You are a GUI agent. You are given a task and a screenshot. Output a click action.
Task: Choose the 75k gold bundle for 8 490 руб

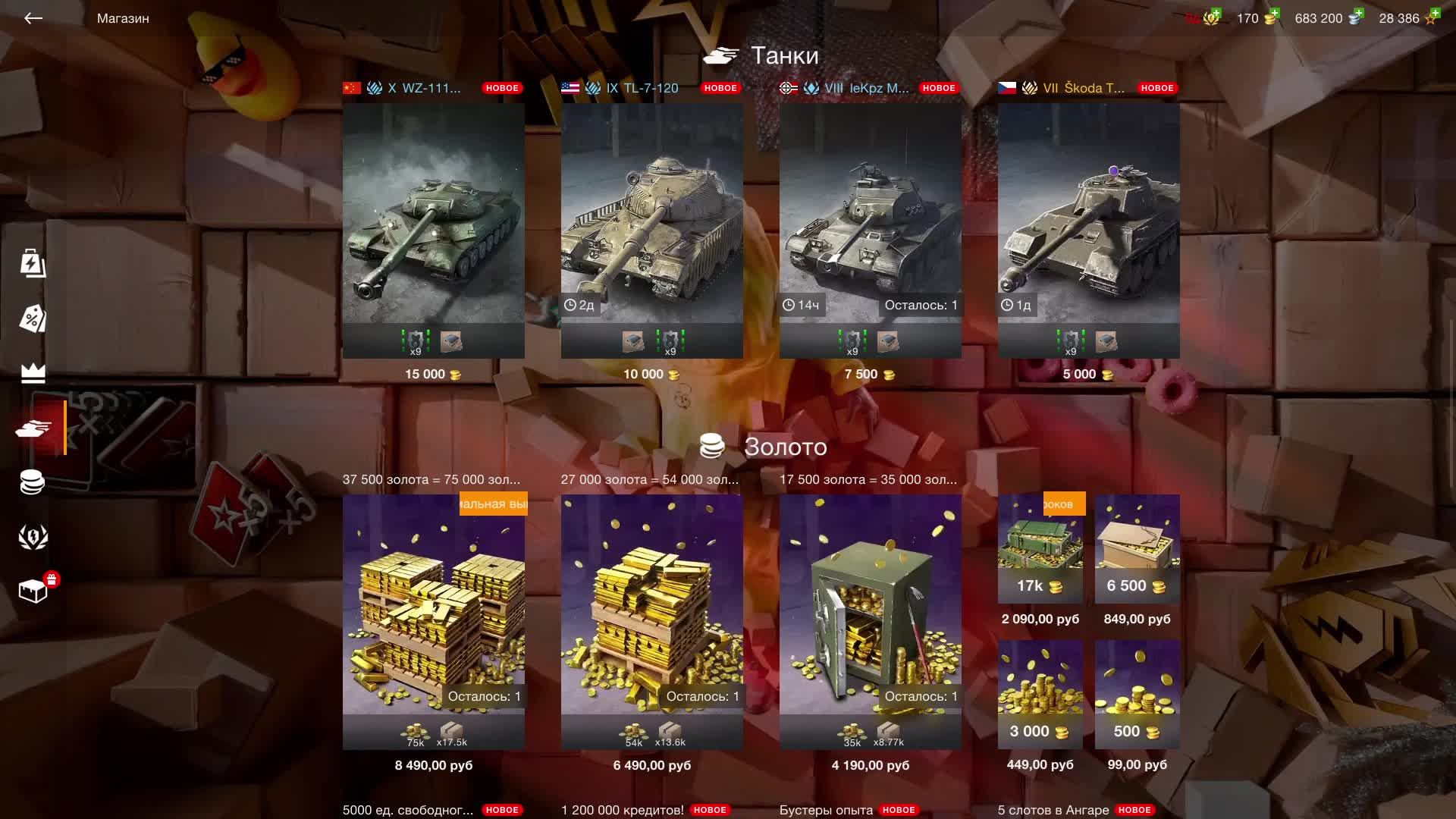click(434, 622)
